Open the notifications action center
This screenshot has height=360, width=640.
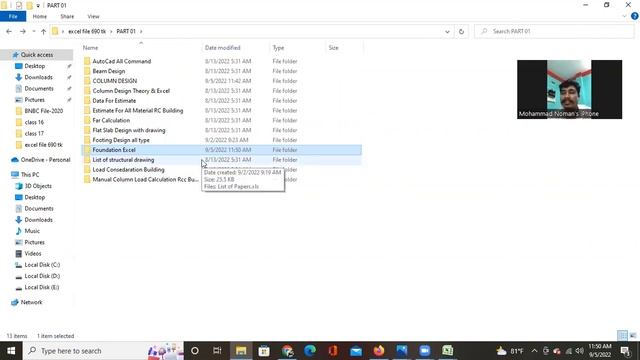click(625, 351)
